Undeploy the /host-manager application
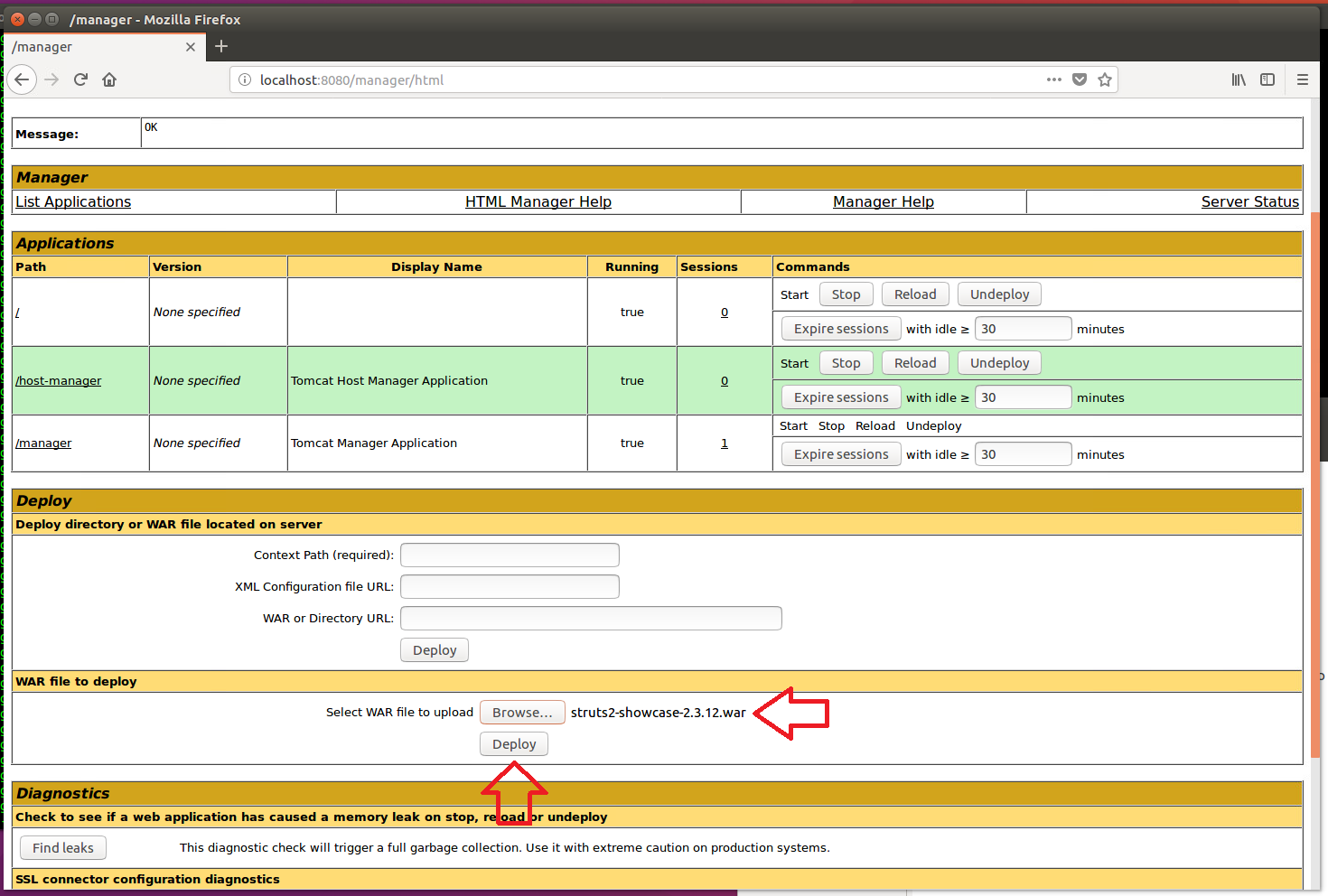The width and height of the screenshot is (1328, 896). click(x=999, y=363)
